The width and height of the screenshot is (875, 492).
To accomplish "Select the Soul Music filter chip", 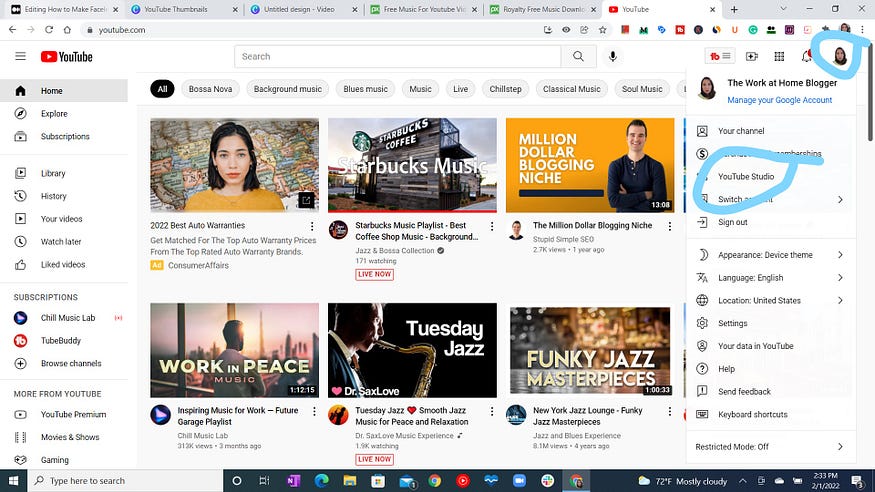I will [642, 89].
